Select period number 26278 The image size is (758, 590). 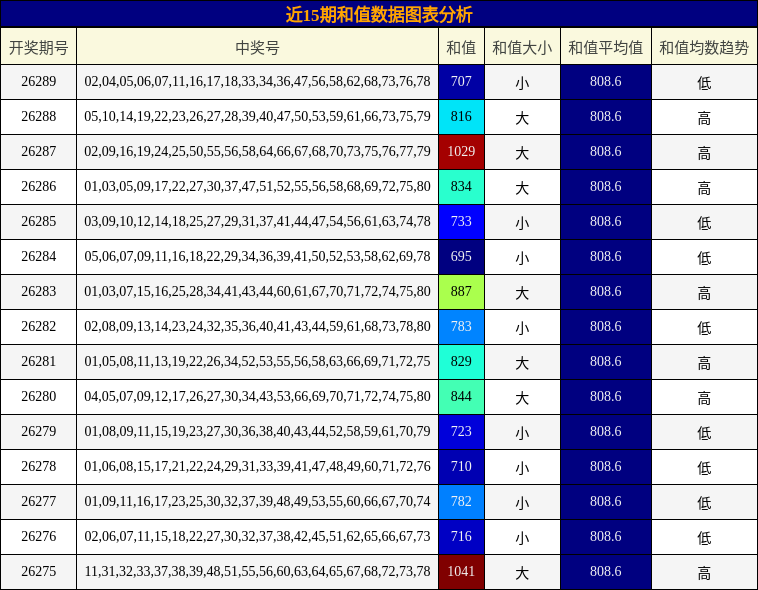pos(39,467)
